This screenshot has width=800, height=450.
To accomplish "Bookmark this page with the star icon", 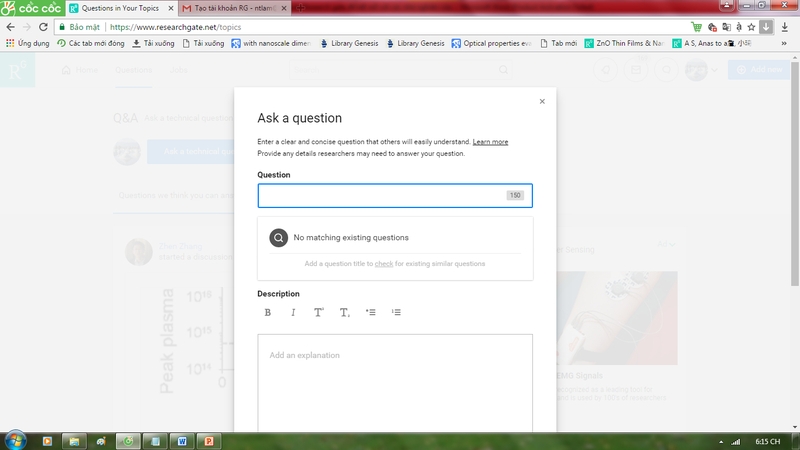I will [x=751, y=27].
